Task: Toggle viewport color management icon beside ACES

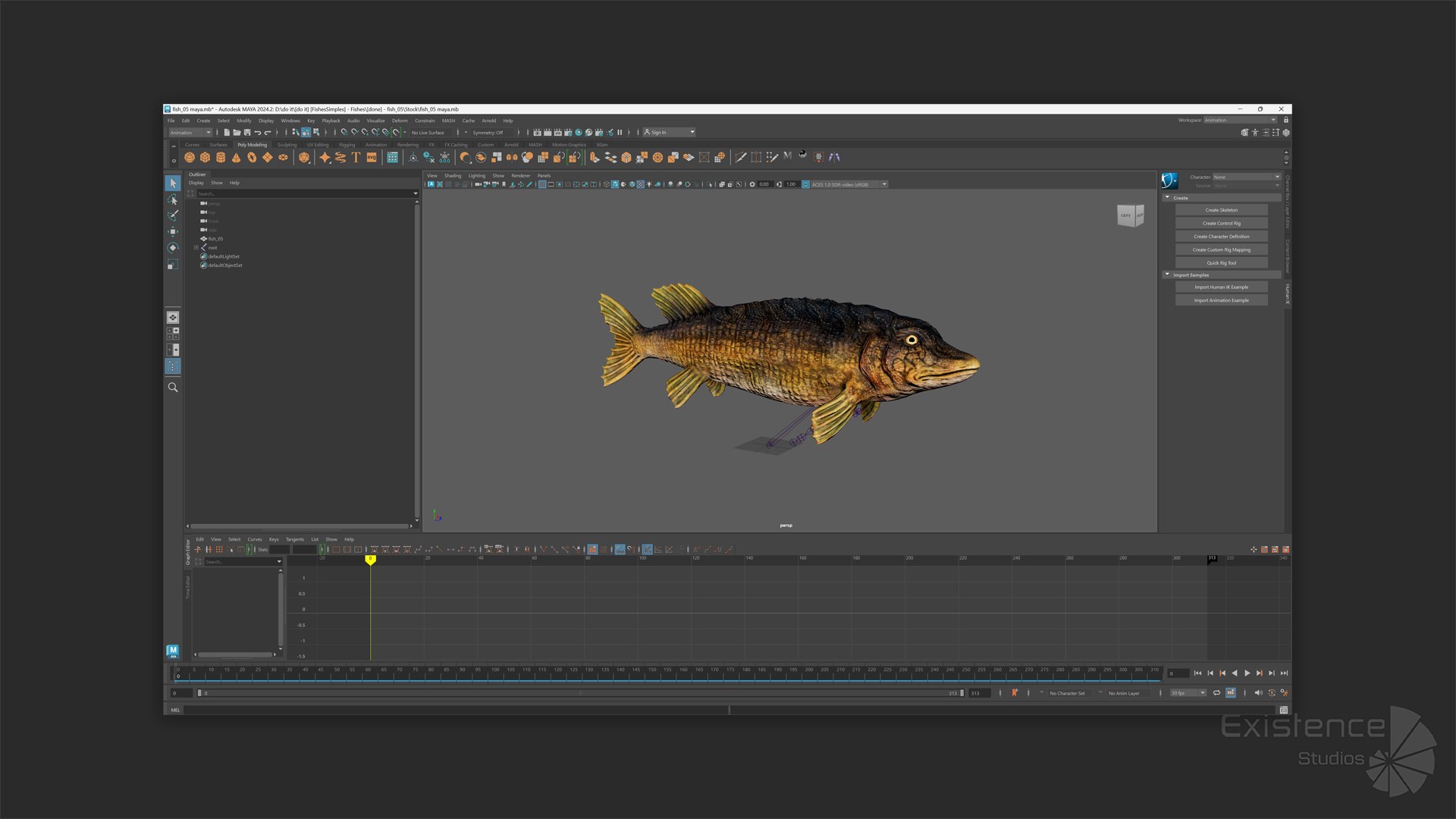Action: click(x=805, y=184)
